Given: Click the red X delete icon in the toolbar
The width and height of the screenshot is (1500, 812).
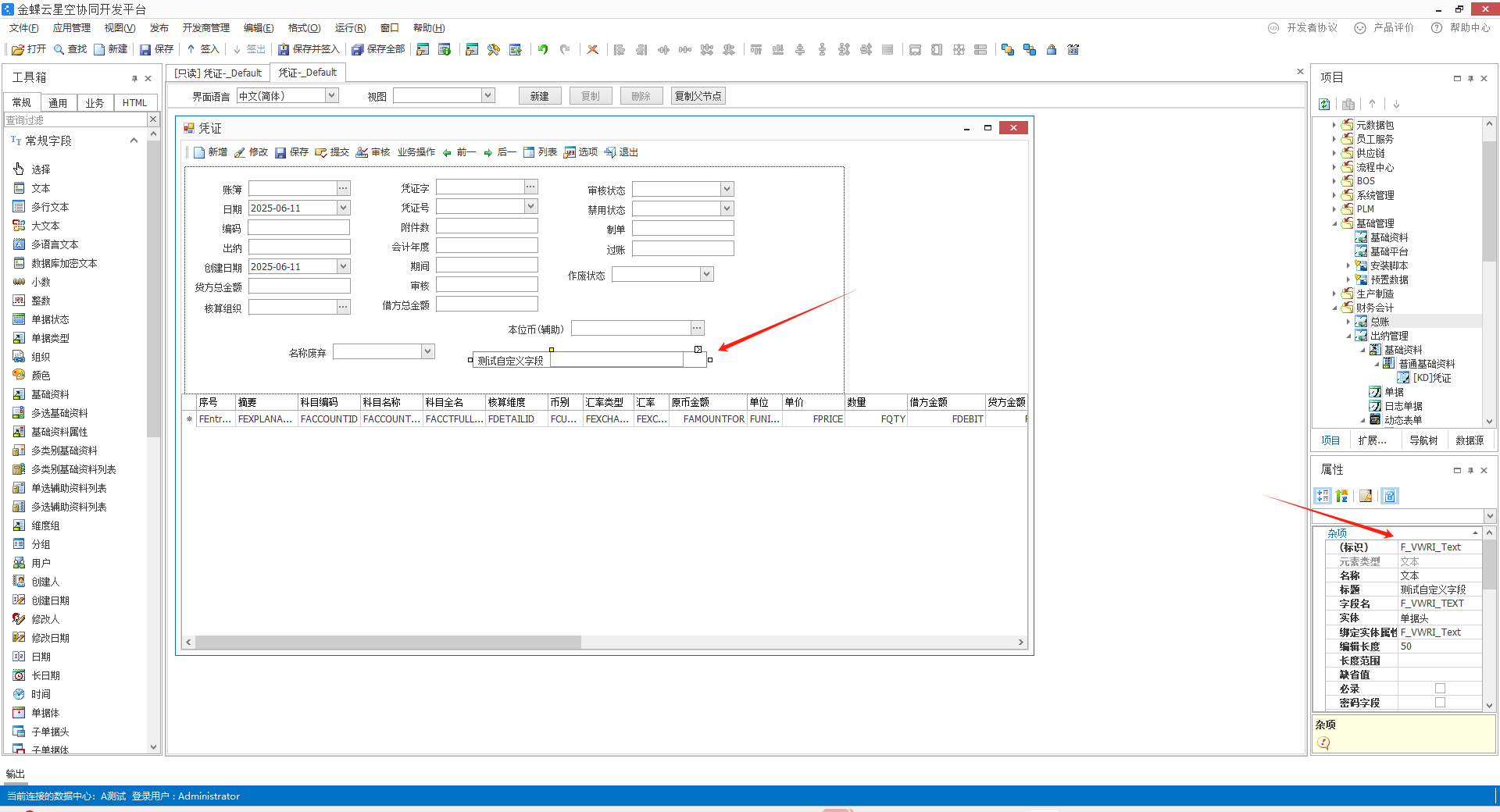Looking at the screenshot, I should (x=593, y=49).
